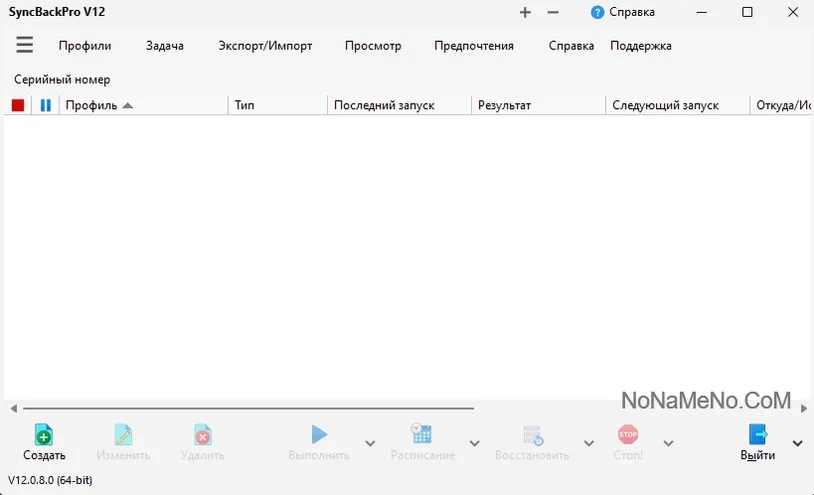Click the horizontal scrollbar right arrow

804,409
